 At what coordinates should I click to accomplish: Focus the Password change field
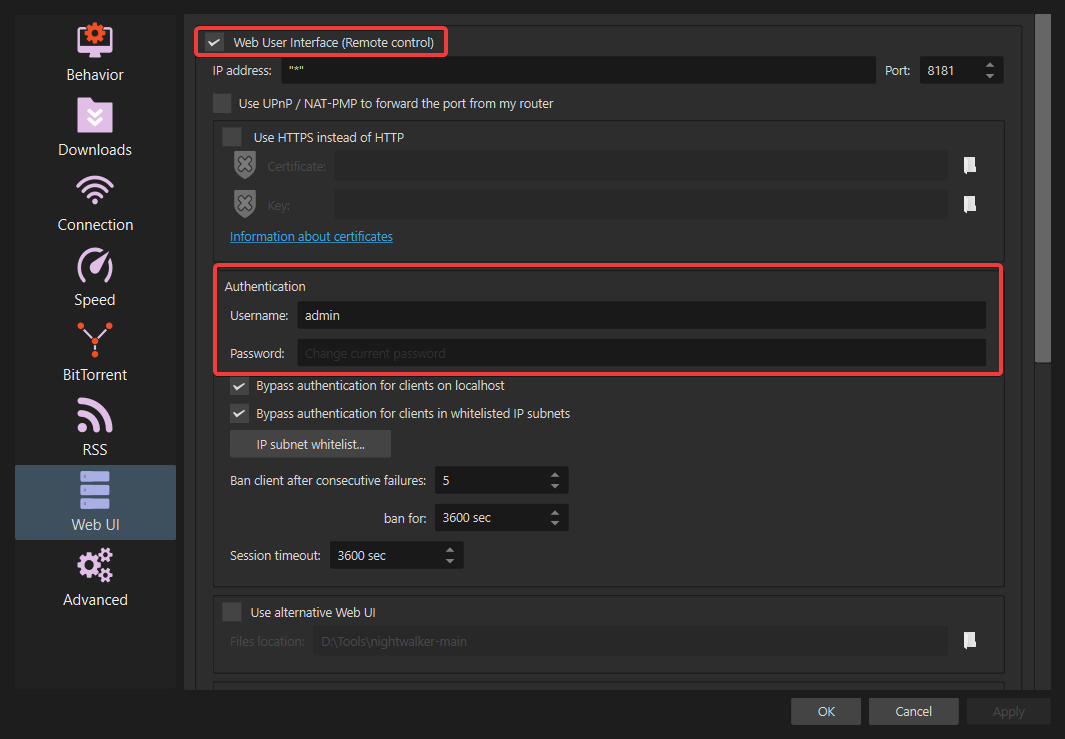click(641, 353)
